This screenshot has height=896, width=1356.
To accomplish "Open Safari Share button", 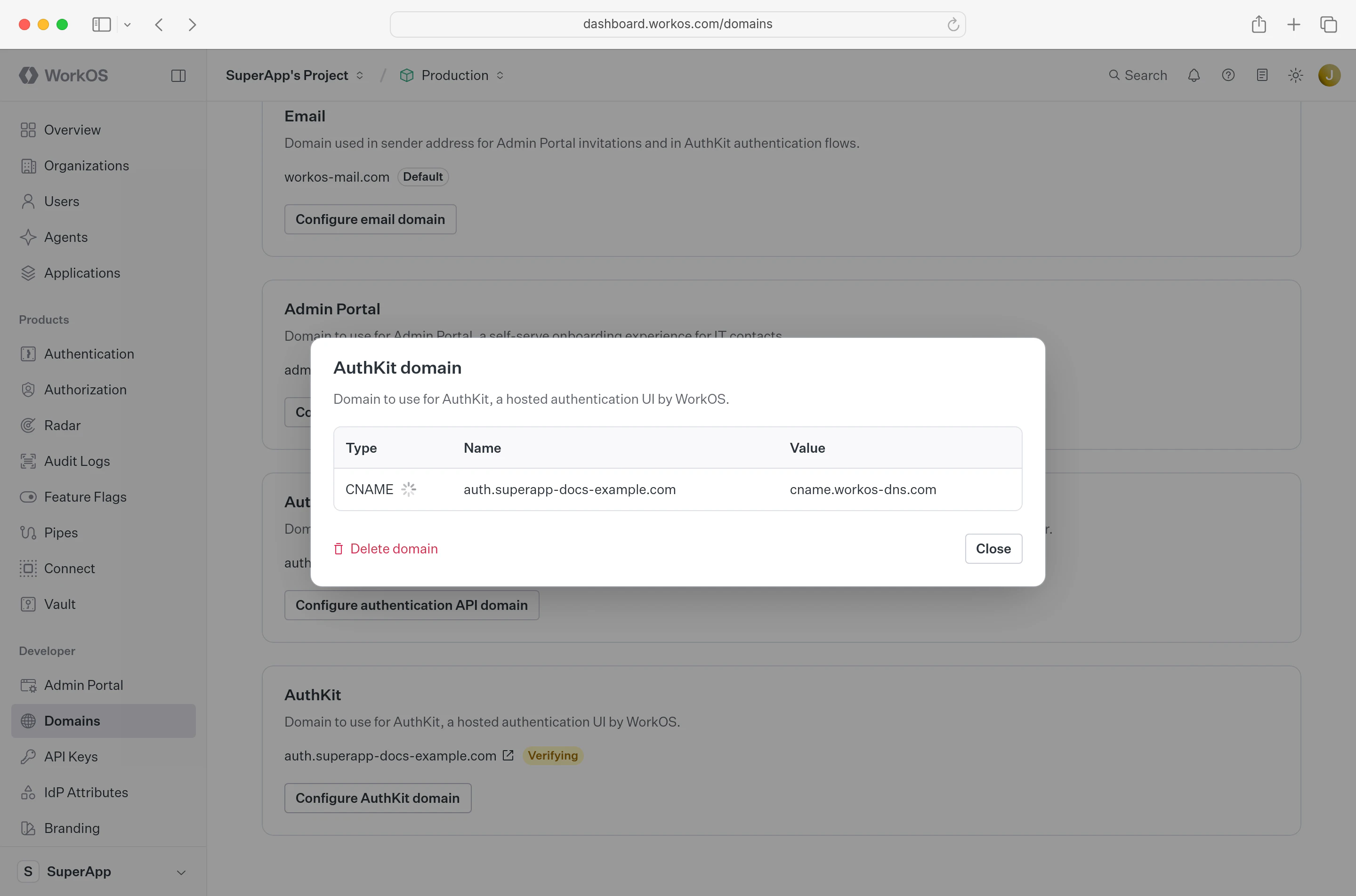I will tap(1259, 24).
